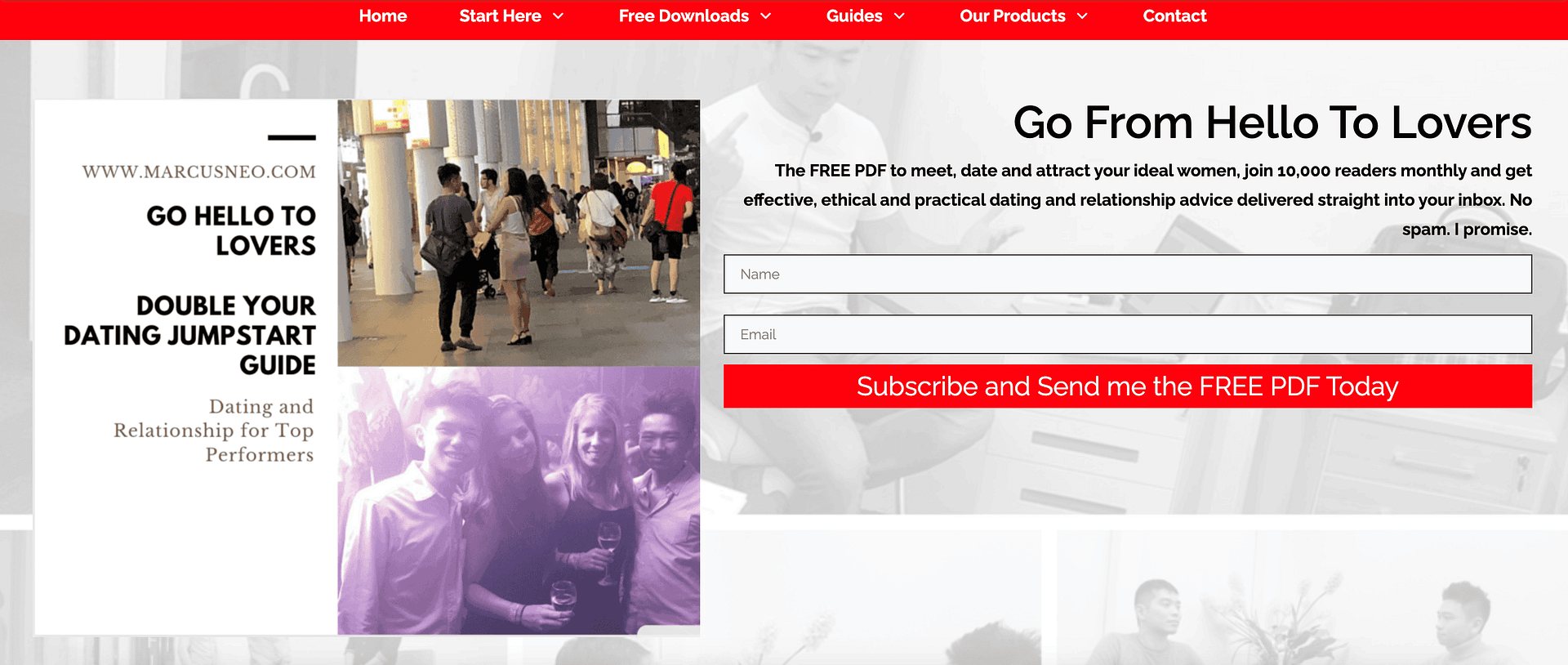The width and height of the screenshot is (1568, 665).
Task: Click the Double Your Dating Jumpstart Guide title
Action: point(189,335)
